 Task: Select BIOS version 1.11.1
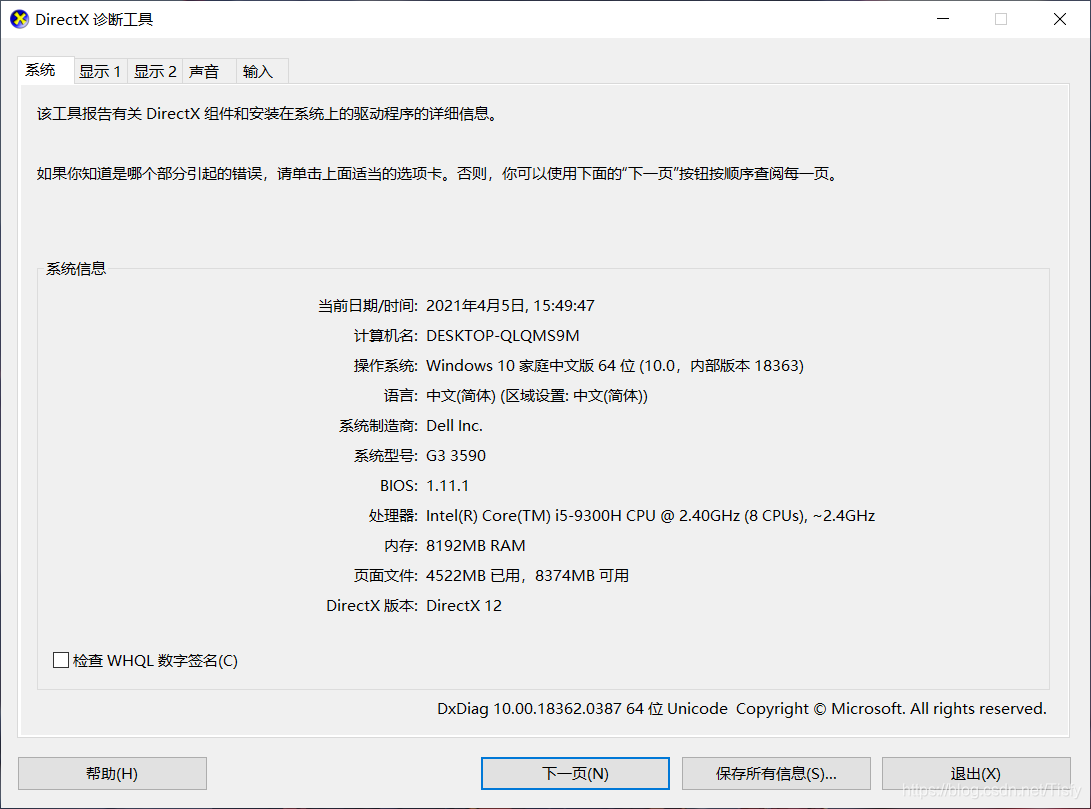click(x=447, y=486)
